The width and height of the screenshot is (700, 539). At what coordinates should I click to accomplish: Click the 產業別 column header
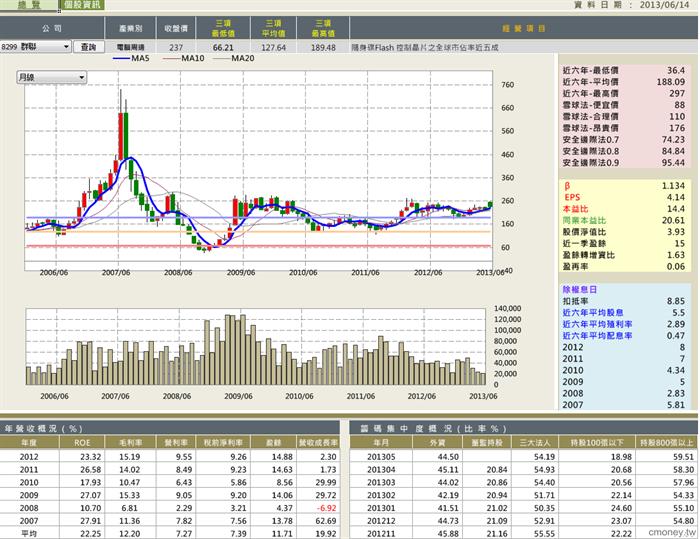click(130, 28)
